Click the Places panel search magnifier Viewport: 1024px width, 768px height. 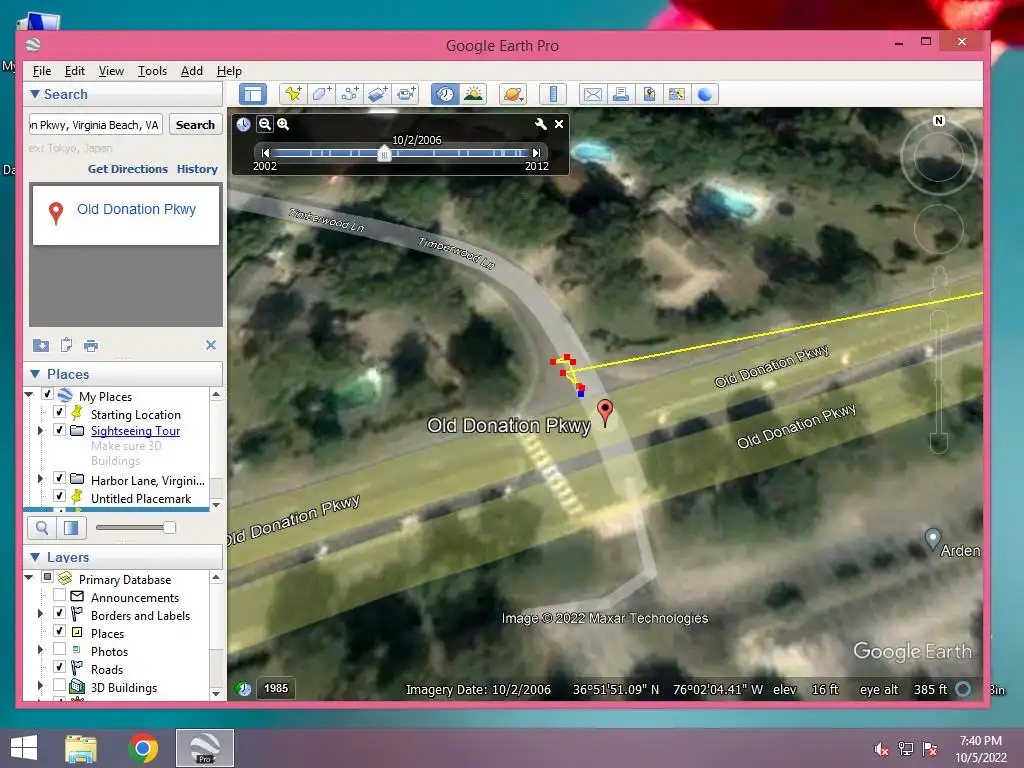(42, 528)
